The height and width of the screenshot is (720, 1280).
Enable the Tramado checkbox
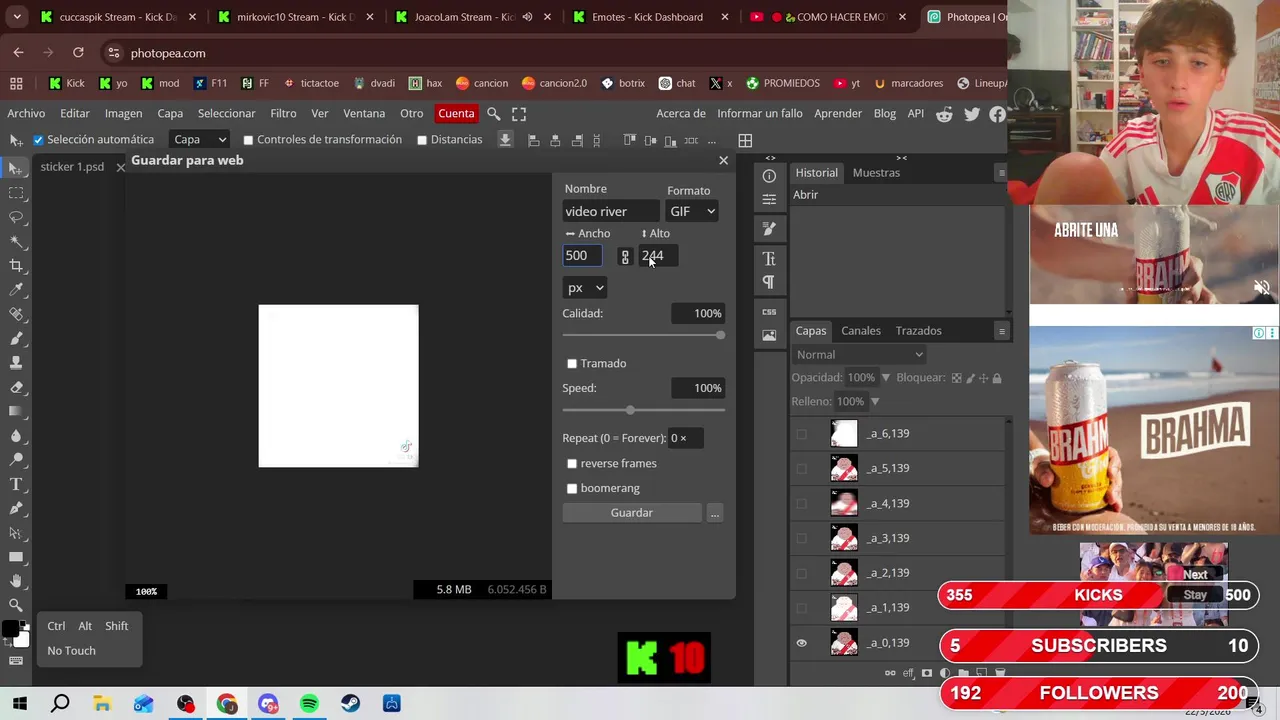pyautogui.click(x=572, y=364)
